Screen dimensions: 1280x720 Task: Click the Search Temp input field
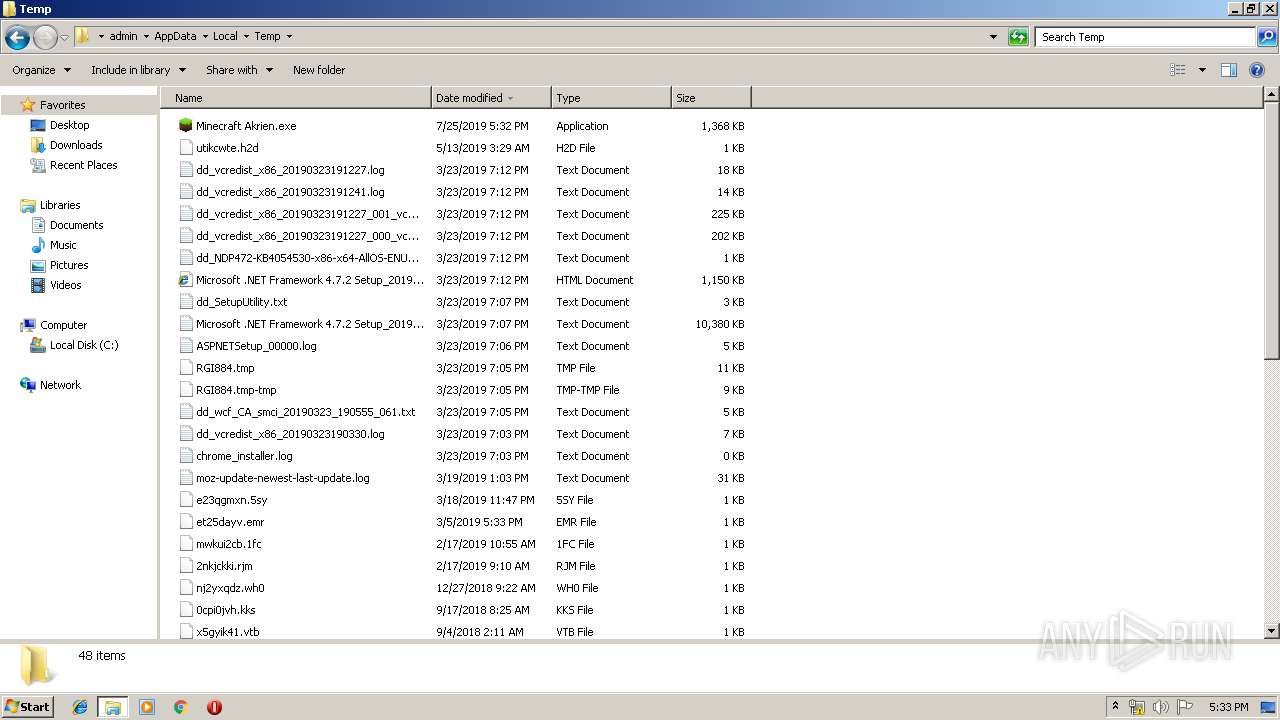1145,37
